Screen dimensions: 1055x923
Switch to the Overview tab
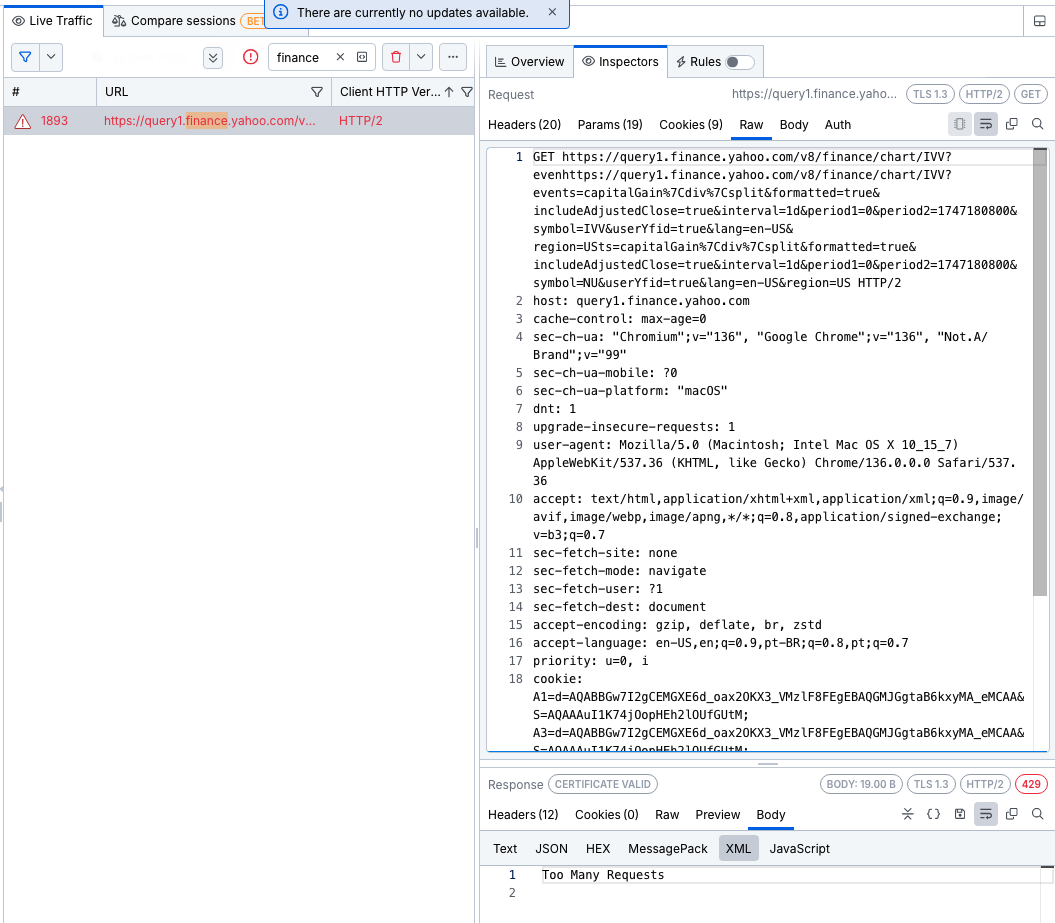click(x=529, y=62)
